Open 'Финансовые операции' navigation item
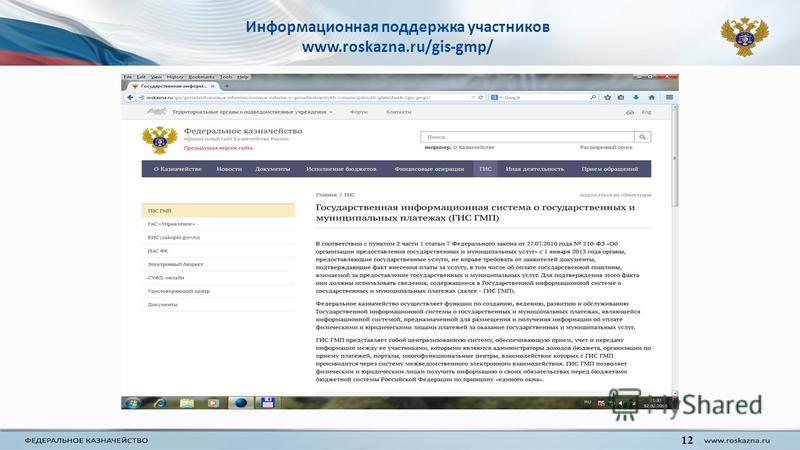 pos(429,169)
